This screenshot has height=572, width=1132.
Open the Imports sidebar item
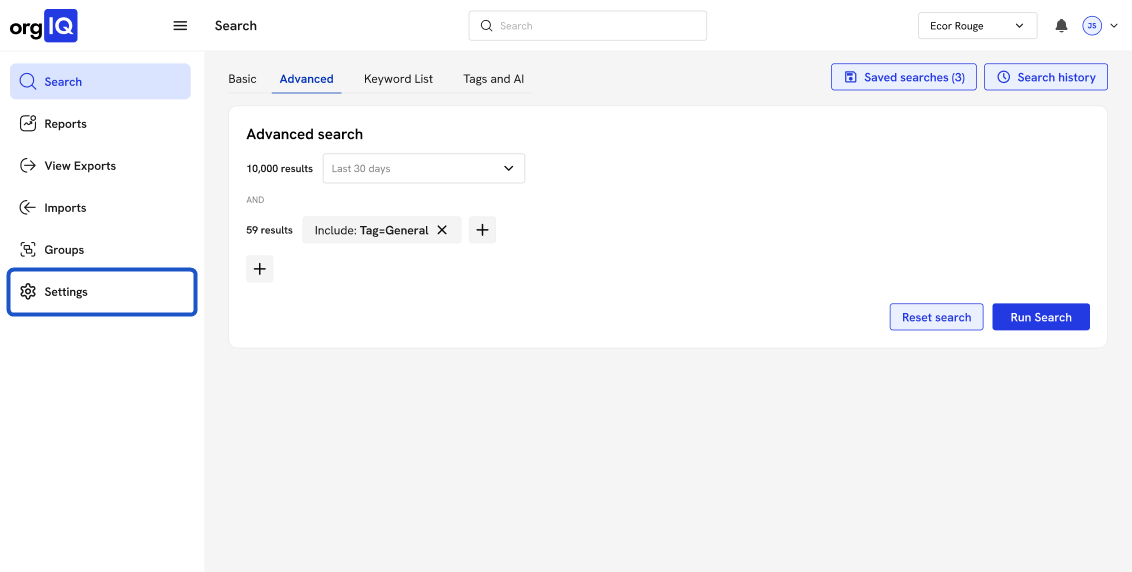coord(65,208)
